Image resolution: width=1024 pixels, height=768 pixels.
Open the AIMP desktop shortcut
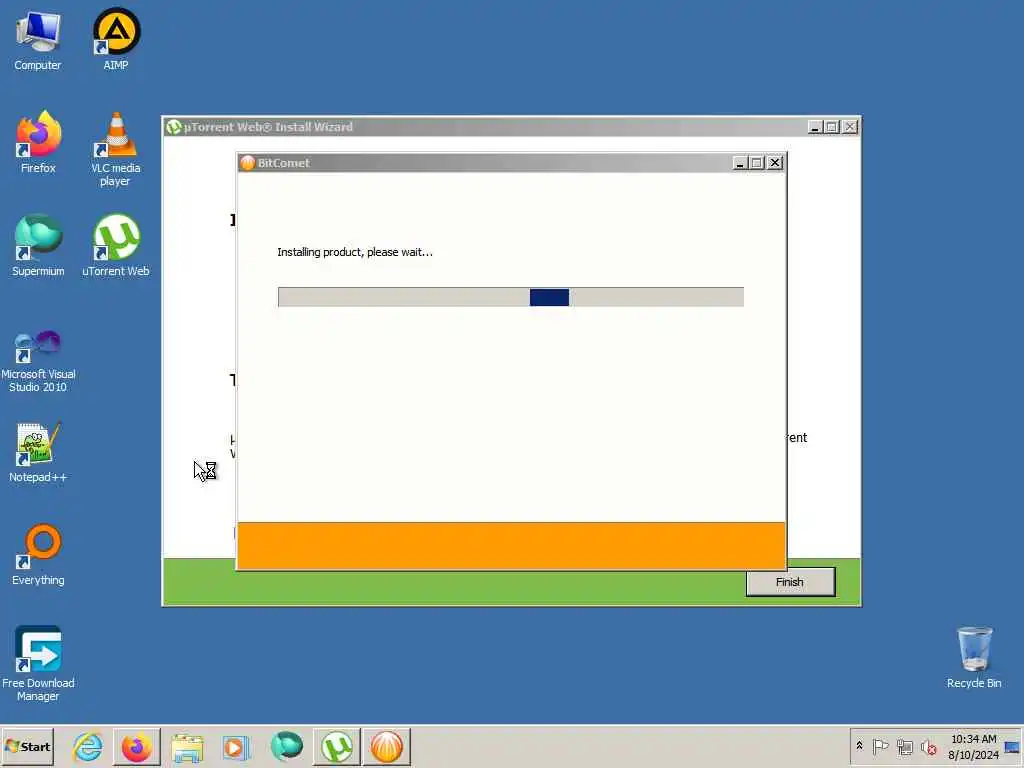[x=116, y=39]
